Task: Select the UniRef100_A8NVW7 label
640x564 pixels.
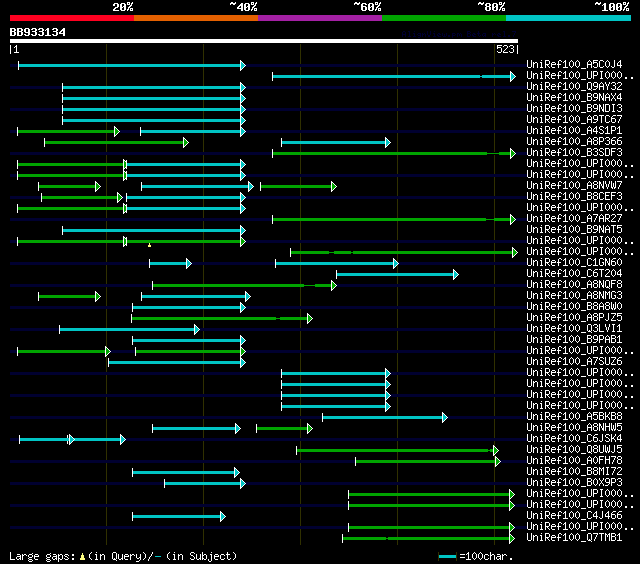Action: (x=574, y=185)
